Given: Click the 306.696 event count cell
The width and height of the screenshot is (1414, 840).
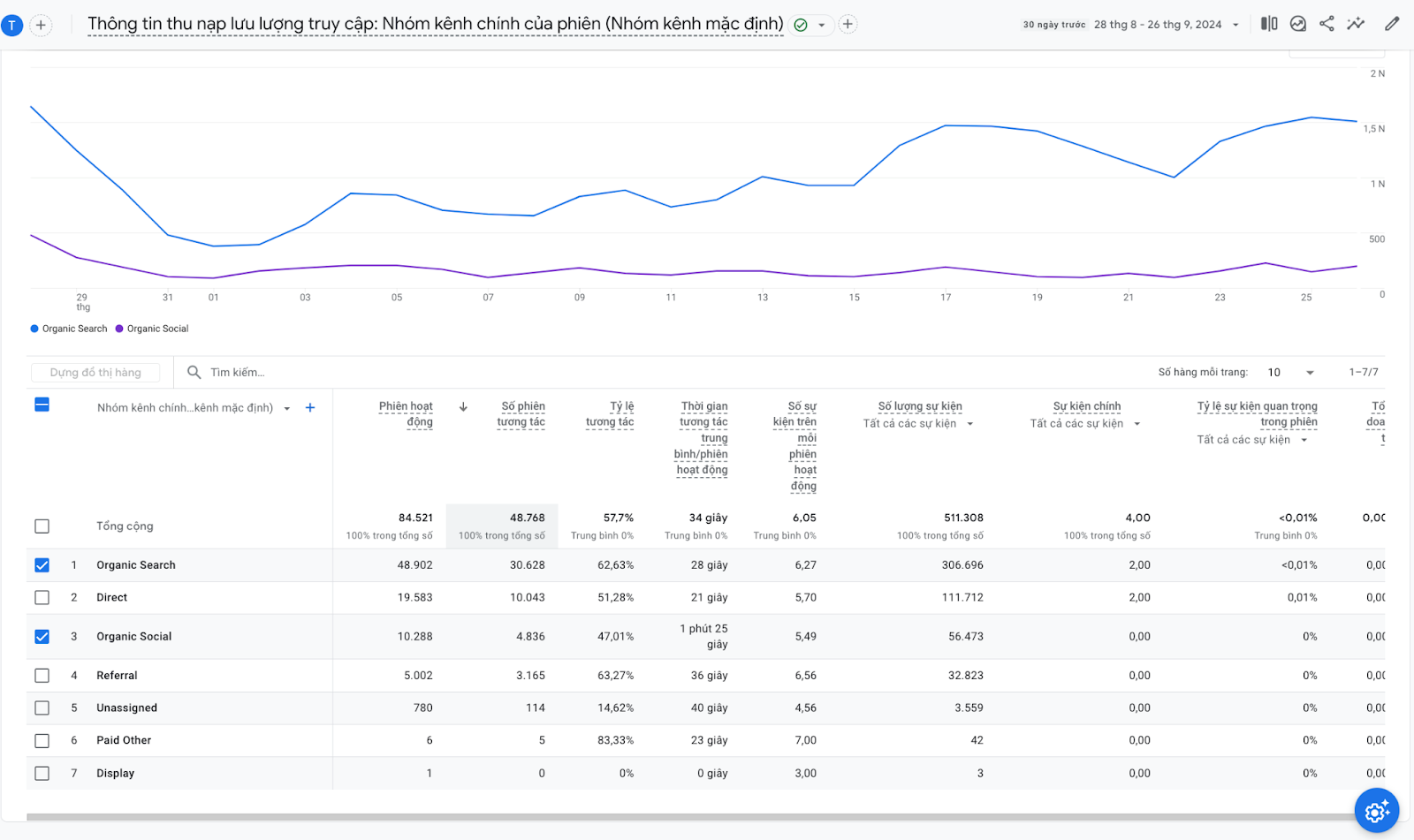Looking at the screenshot, I should click(x=962, y=565).
